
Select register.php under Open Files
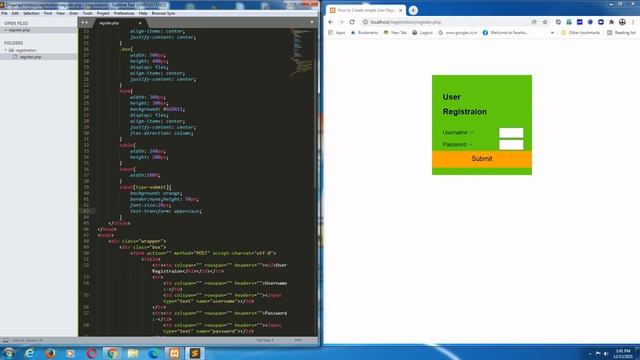19,30
